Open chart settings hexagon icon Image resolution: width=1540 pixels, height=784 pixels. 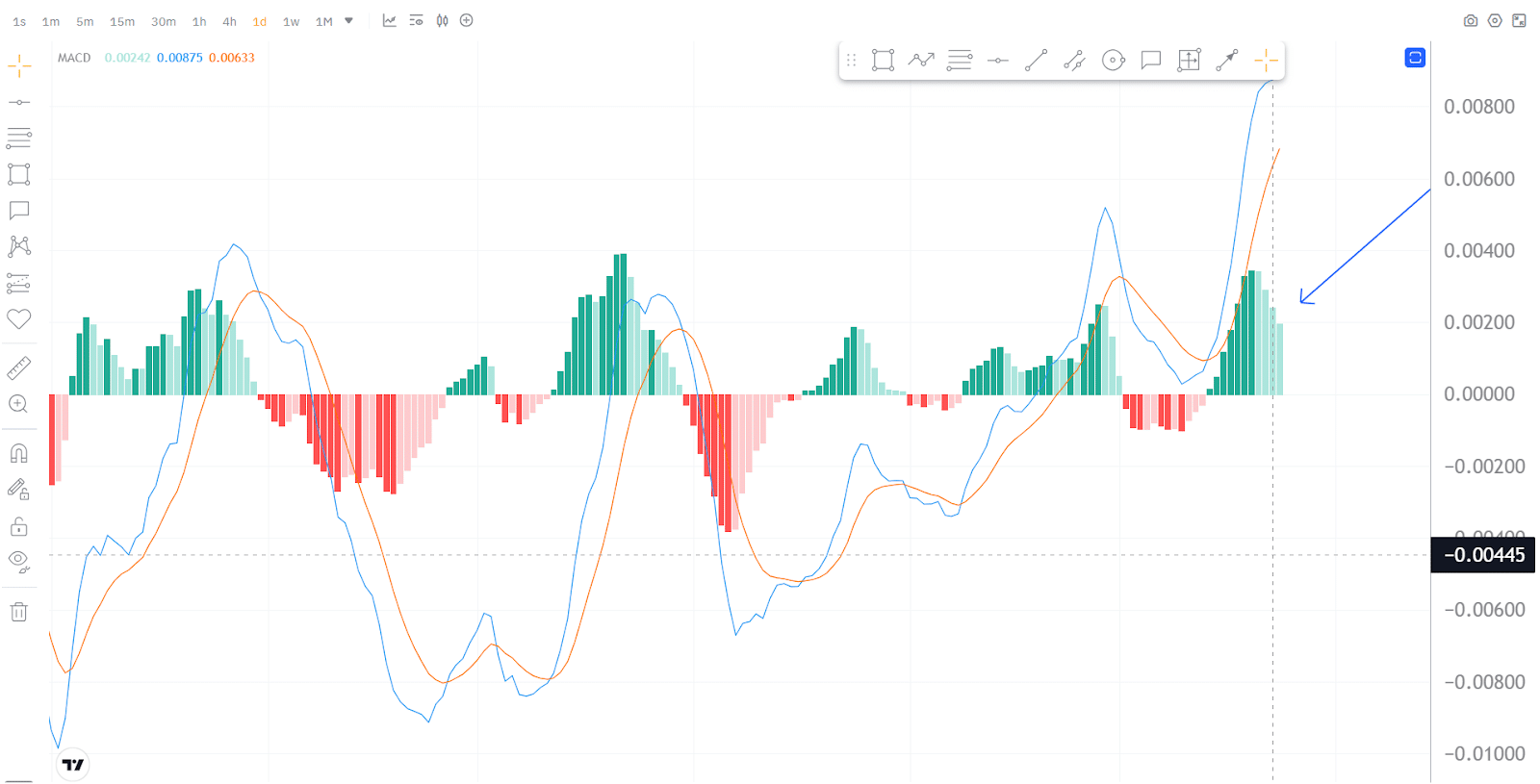[x=1495, y=20]
